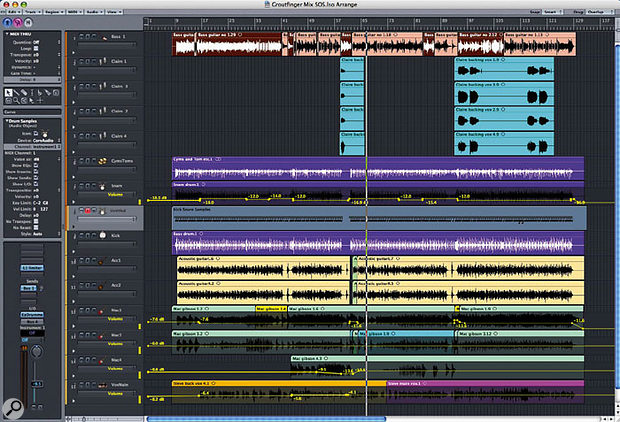This screenshot has height=422, width=620.
Task: Click the blue Catch running-man button
Action: click(7, 23)
